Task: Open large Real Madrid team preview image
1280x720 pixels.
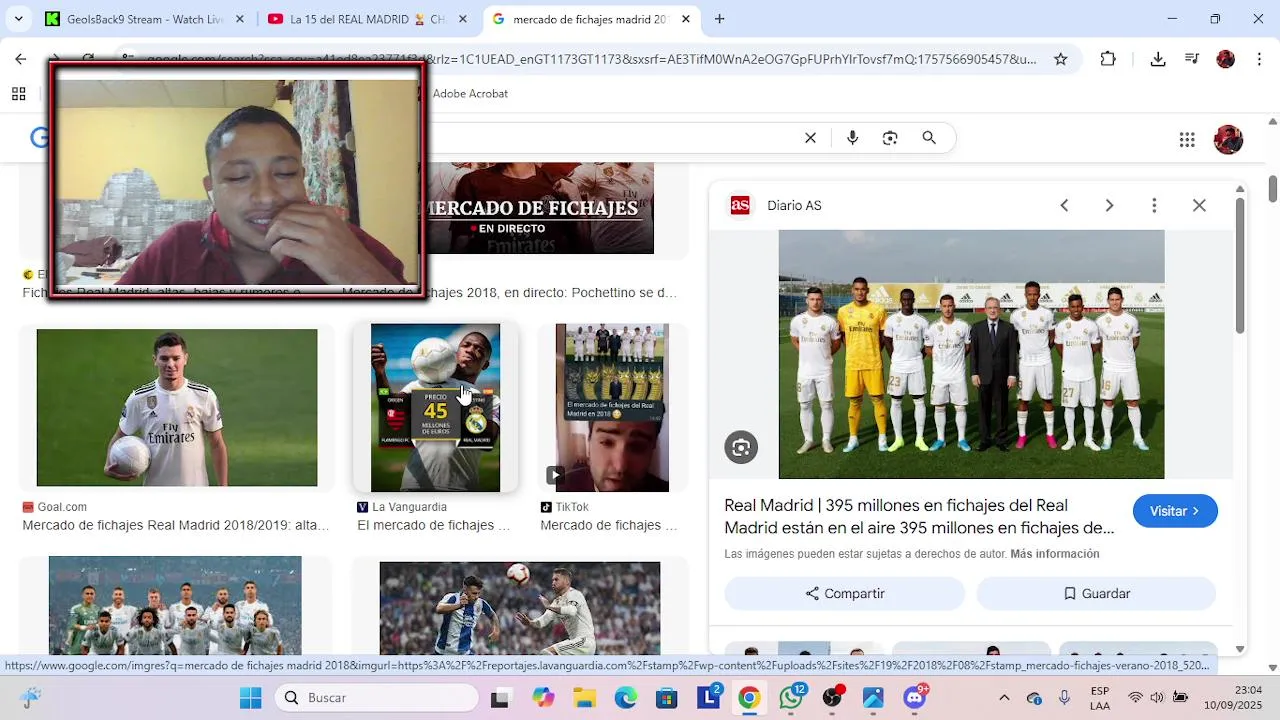Action: (x=971, y=354)
